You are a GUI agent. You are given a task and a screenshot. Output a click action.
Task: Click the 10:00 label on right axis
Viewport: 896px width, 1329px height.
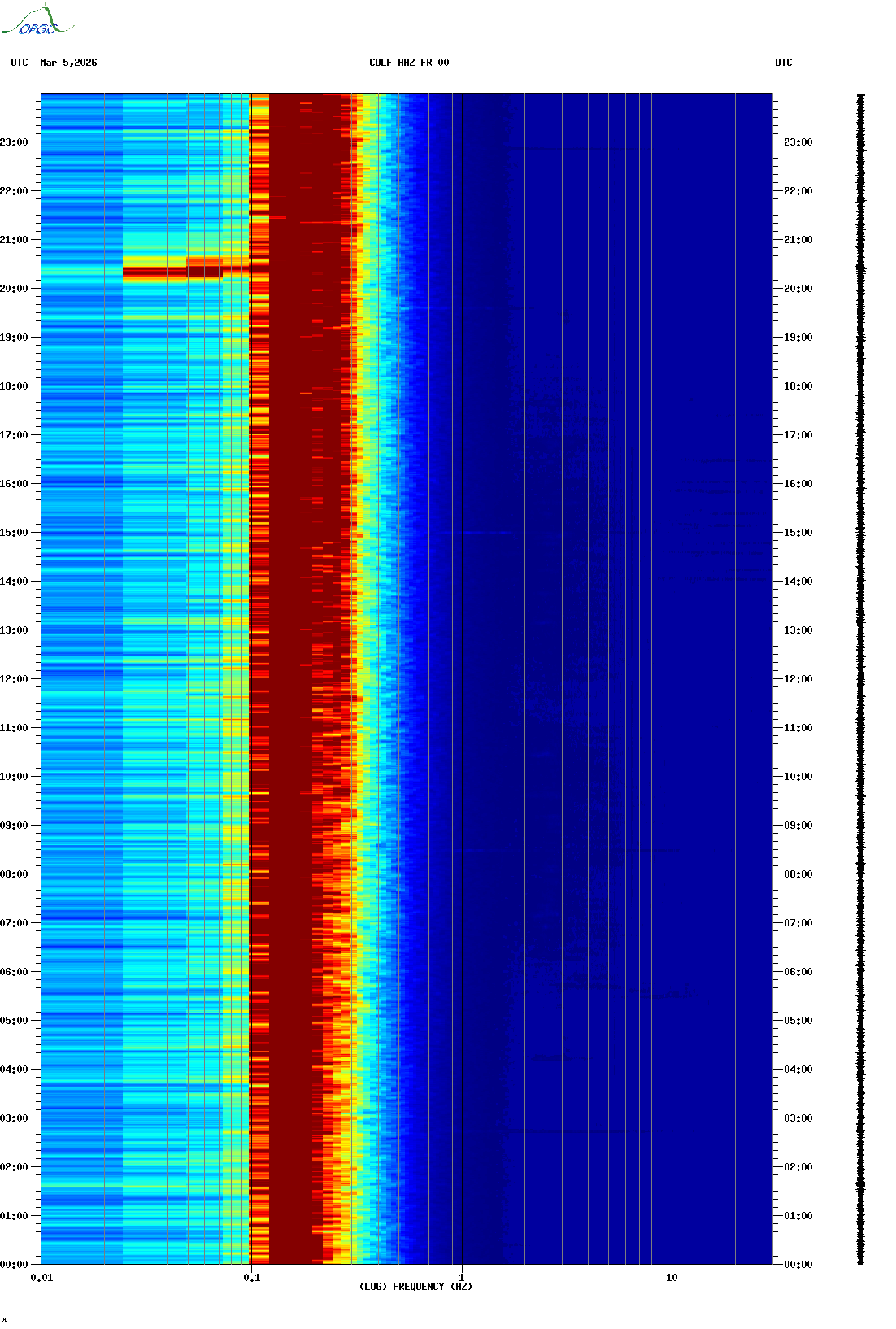[x=798, y=777]
